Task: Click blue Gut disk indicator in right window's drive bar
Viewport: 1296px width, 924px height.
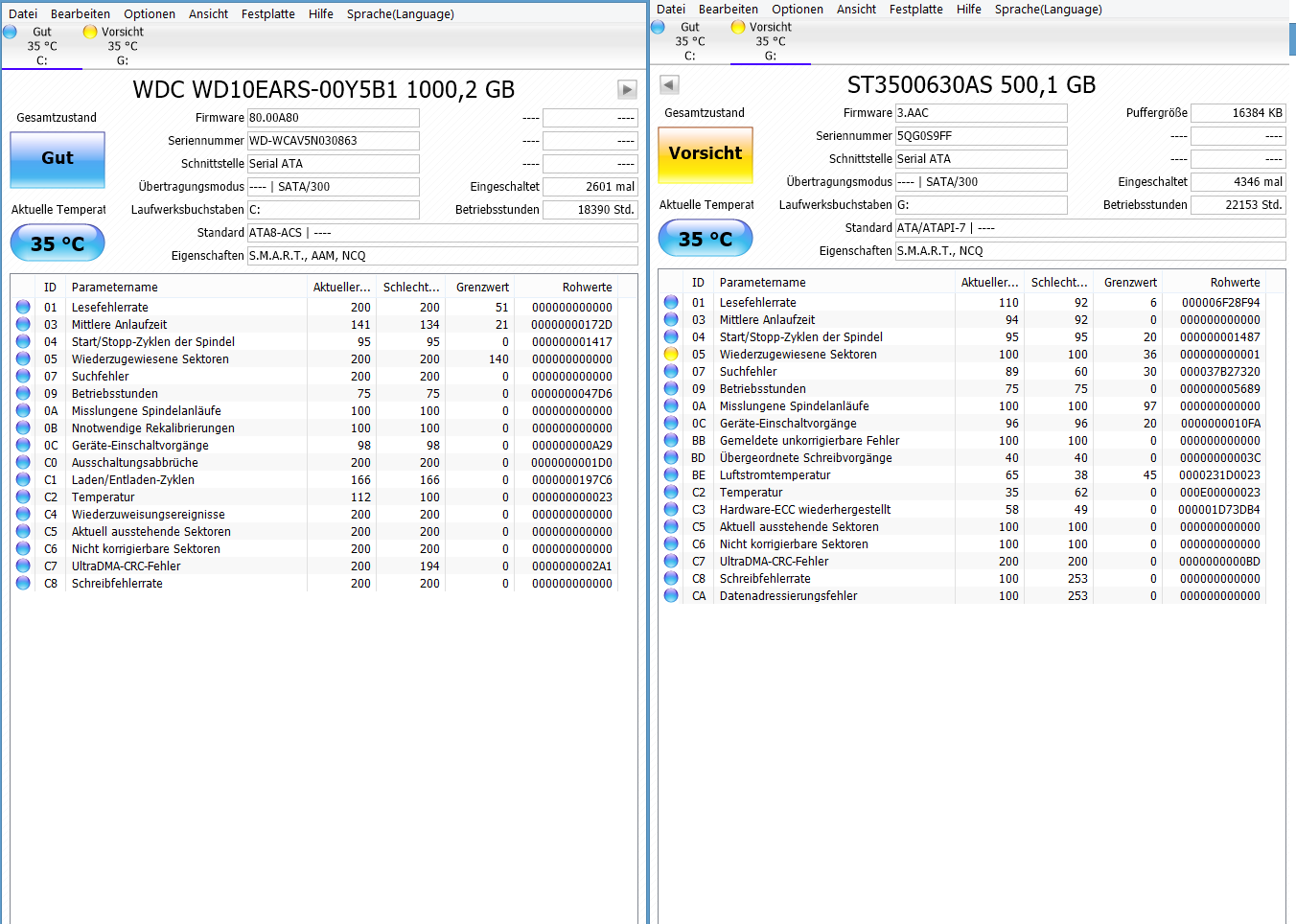Action: (658, 27)
